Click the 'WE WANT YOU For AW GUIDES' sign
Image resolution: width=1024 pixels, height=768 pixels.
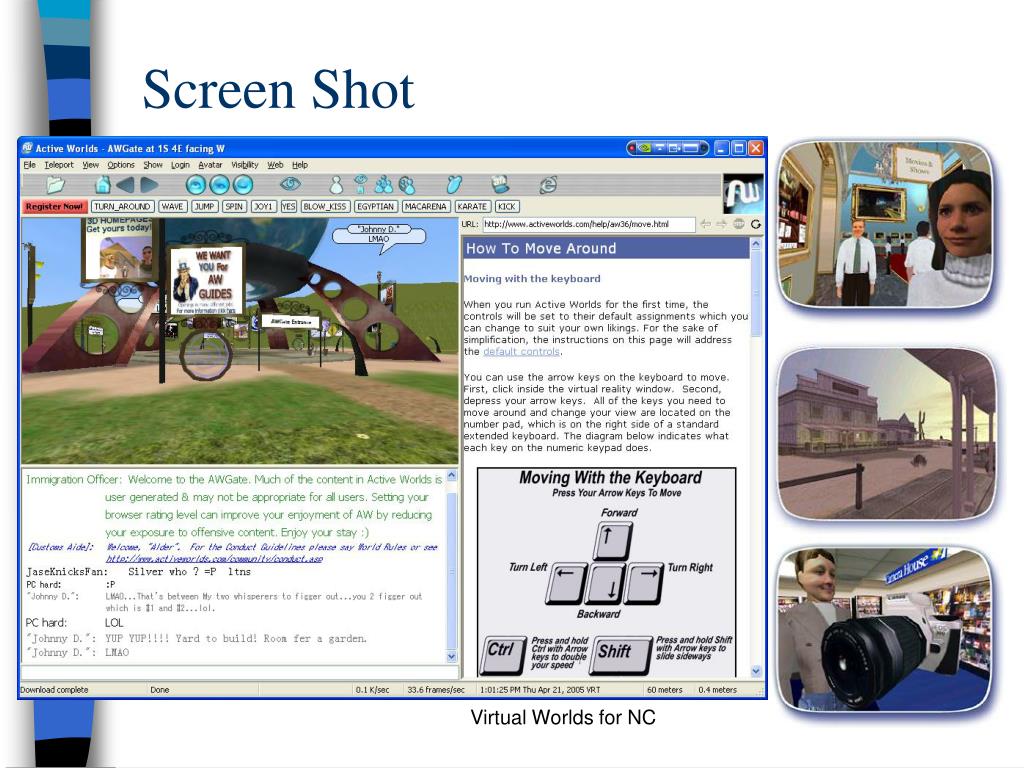pyautogui.click(x=208, y=278)
